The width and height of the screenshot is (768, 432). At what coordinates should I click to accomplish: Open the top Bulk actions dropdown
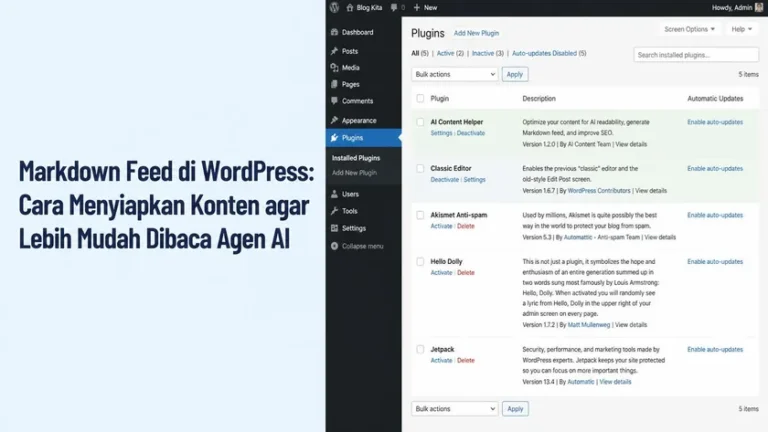(x=455, y=74)
